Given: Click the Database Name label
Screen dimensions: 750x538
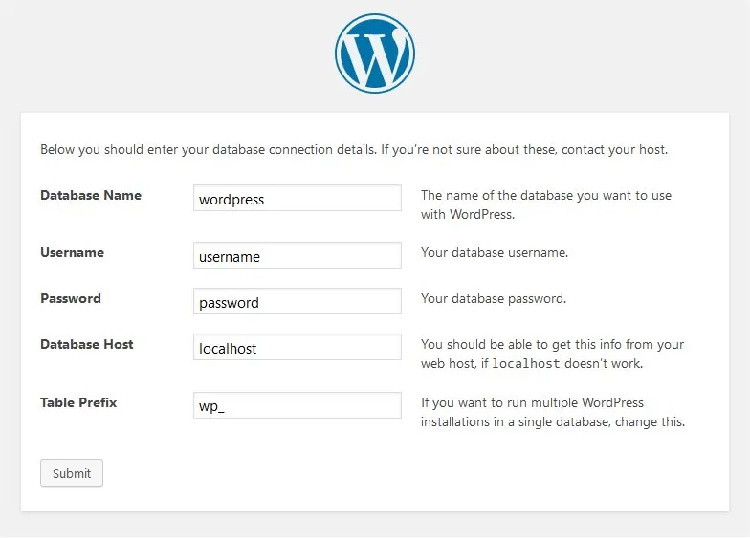Looking at the screenshot, I should coord(91,196).
